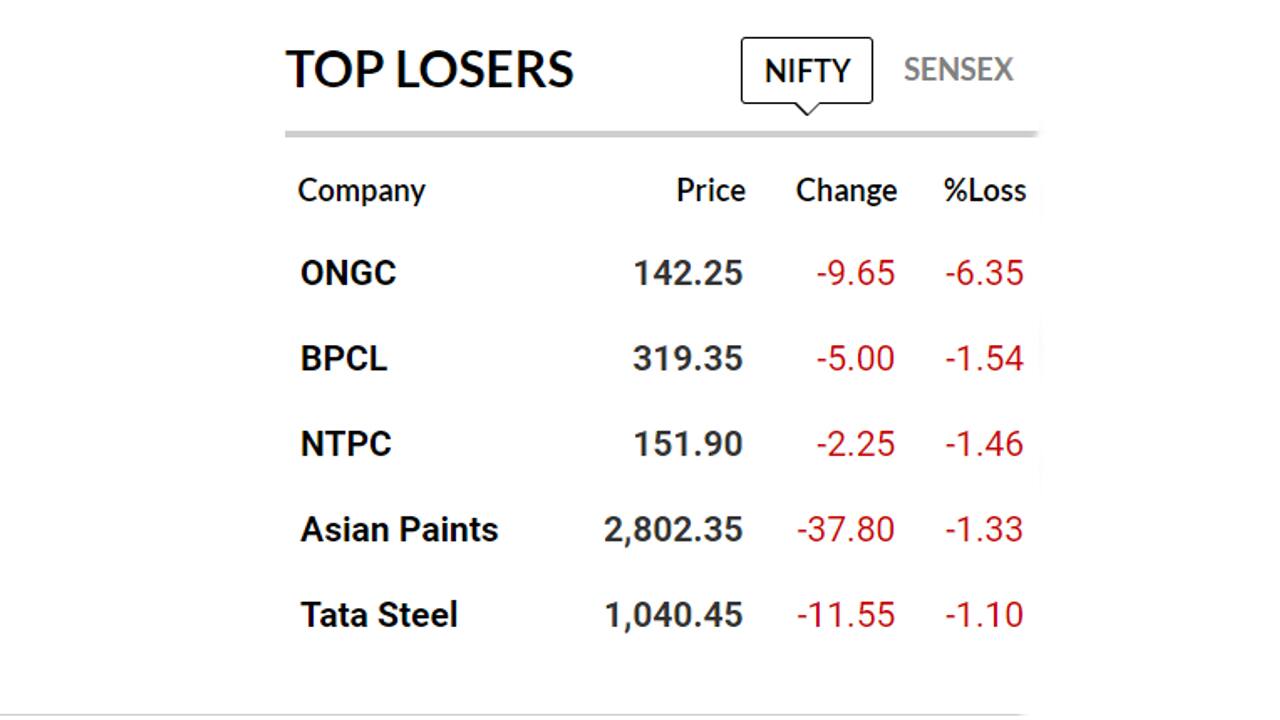Click NTPC price 151.90
1280x720 pixels.
click(688, 444)
